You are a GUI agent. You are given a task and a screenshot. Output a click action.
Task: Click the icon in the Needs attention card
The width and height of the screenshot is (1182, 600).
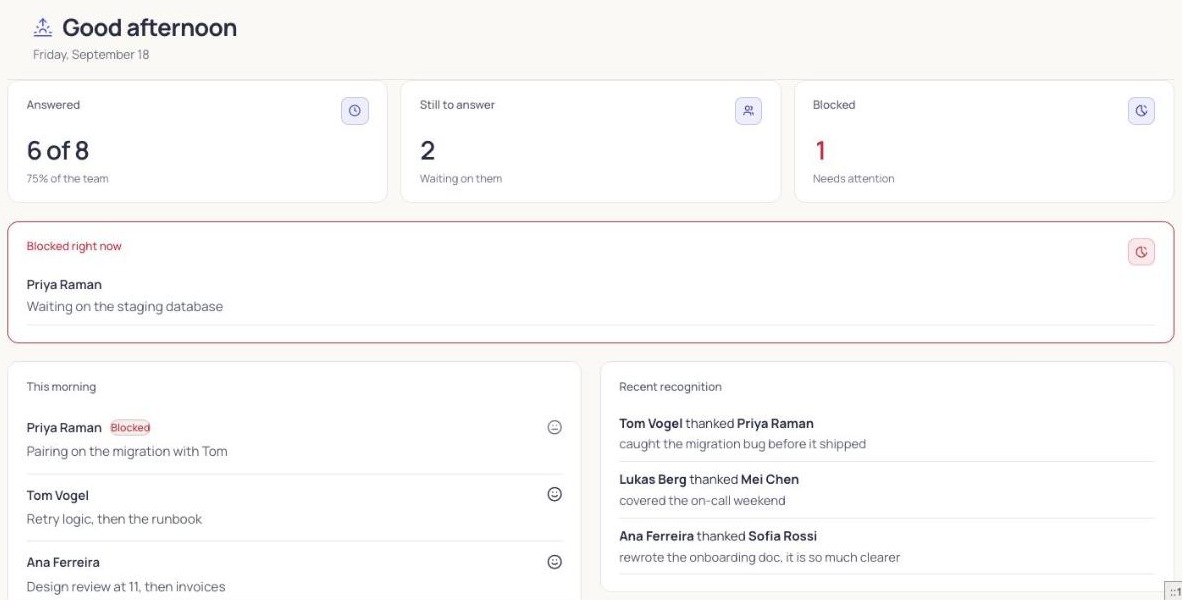[1141, 111]
